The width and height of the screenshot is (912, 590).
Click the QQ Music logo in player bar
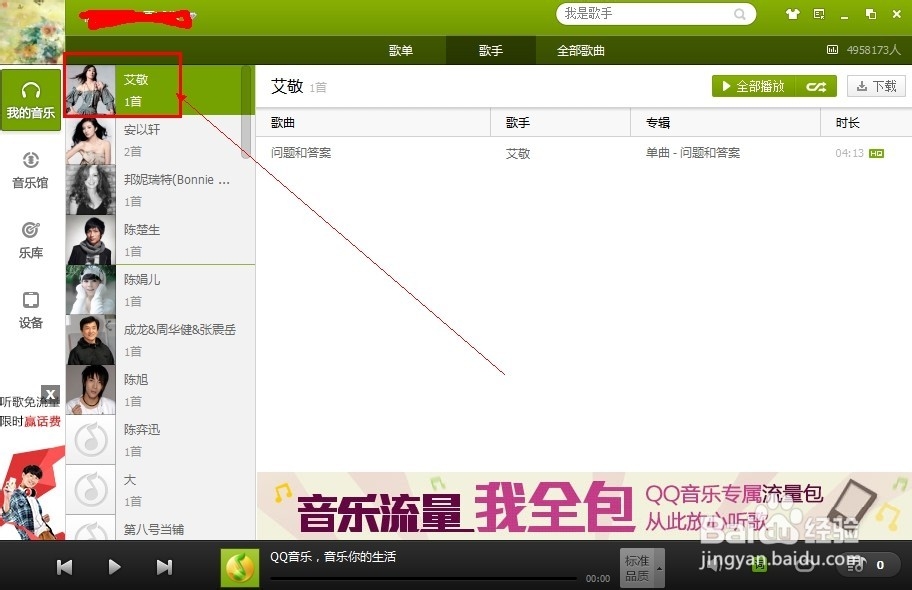point(239,565)
